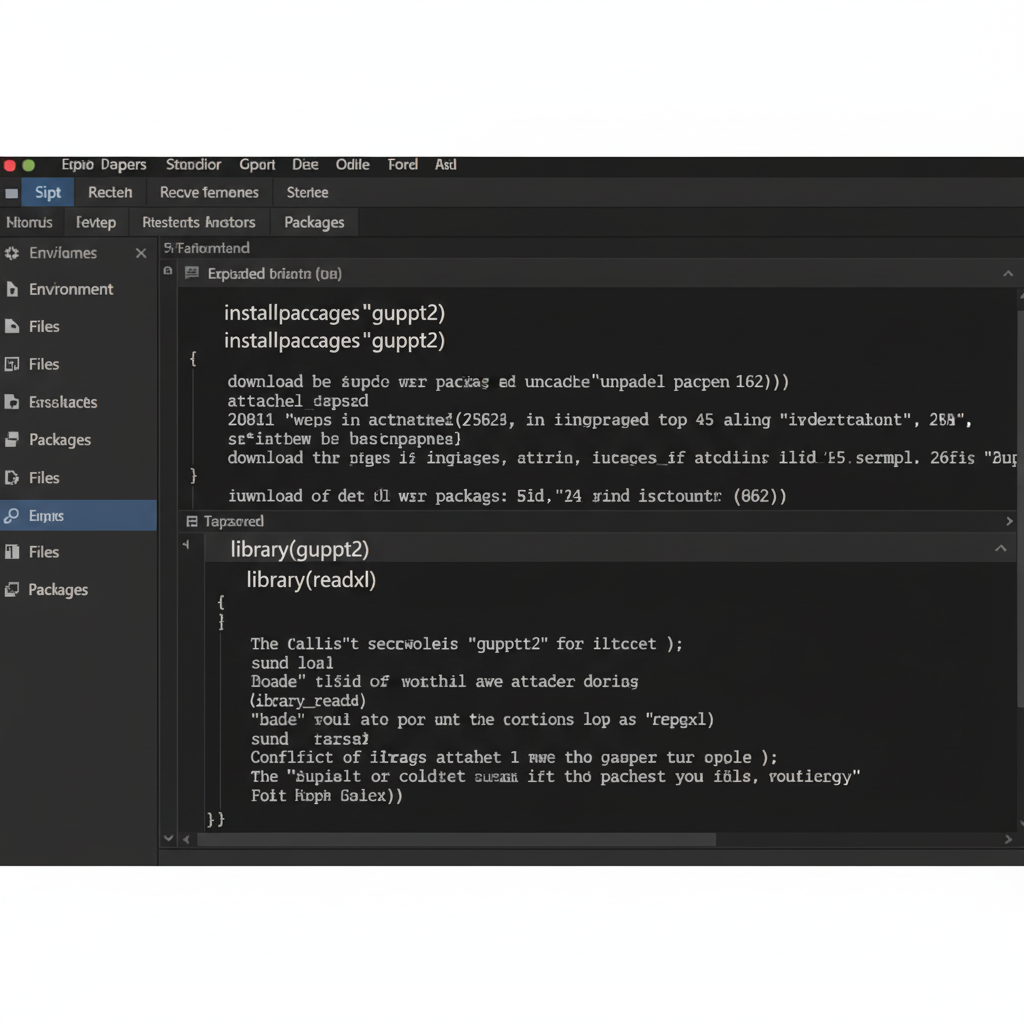
Task: Click the icon left of Tapzored header
Action: pyautogui.click(x=192, y=521)
